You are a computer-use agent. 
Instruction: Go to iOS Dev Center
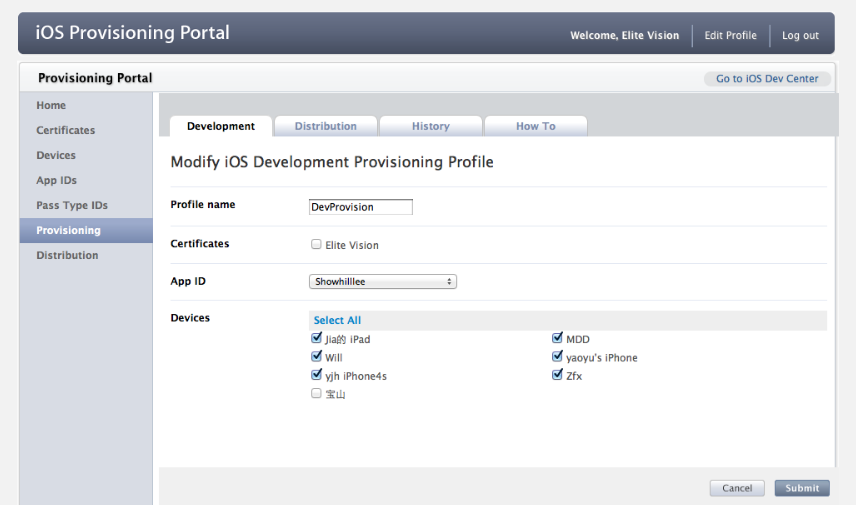point(767,79)
